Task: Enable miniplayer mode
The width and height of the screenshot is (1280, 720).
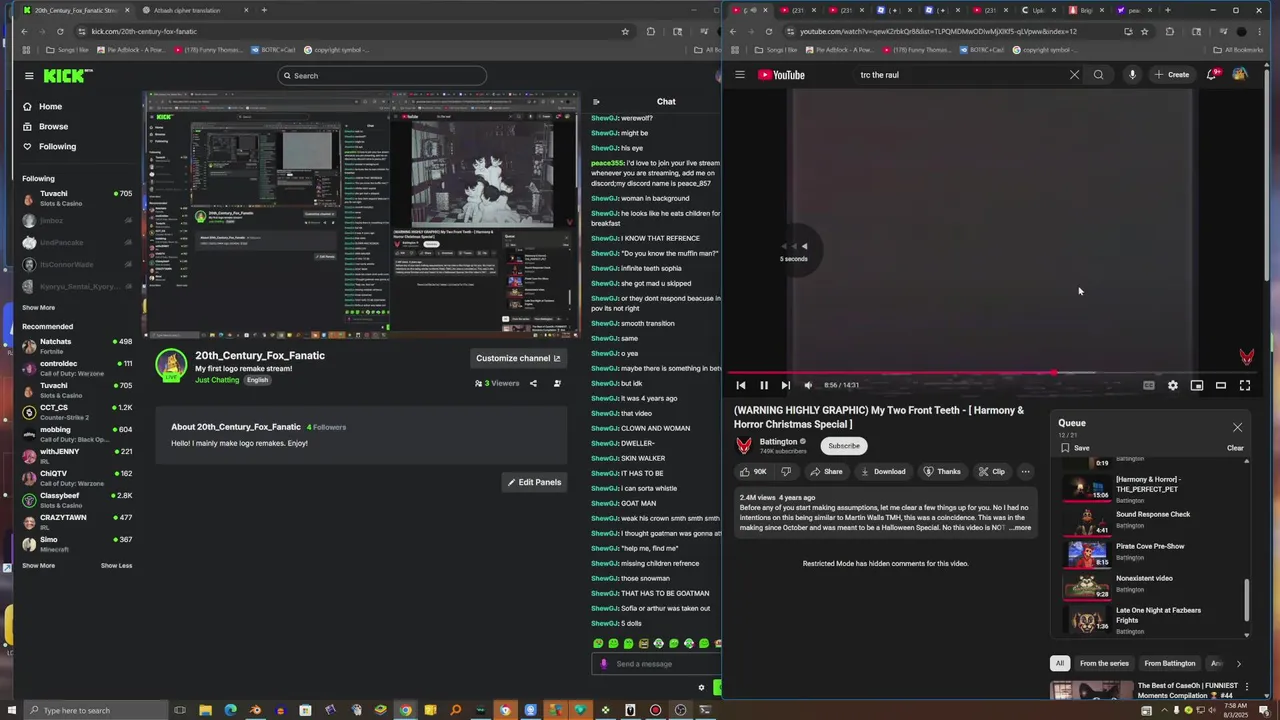Action: (1197, 385)
